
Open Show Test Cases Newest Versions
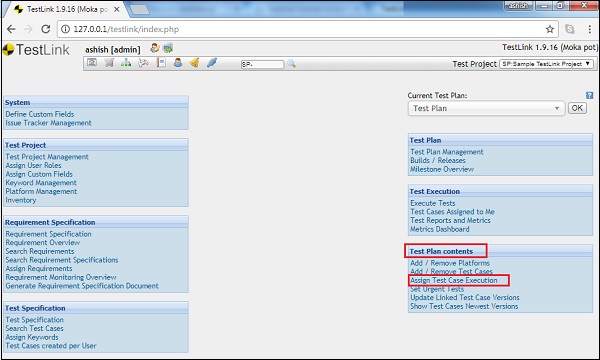pyautogui.click(x=464, y=306)
